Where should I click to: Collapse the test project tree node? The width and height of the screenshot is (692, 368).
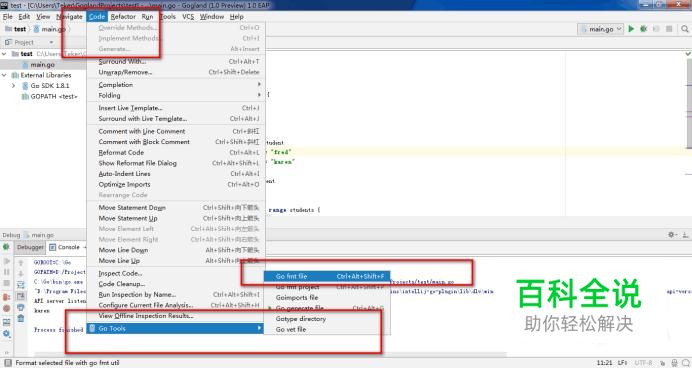4,54
